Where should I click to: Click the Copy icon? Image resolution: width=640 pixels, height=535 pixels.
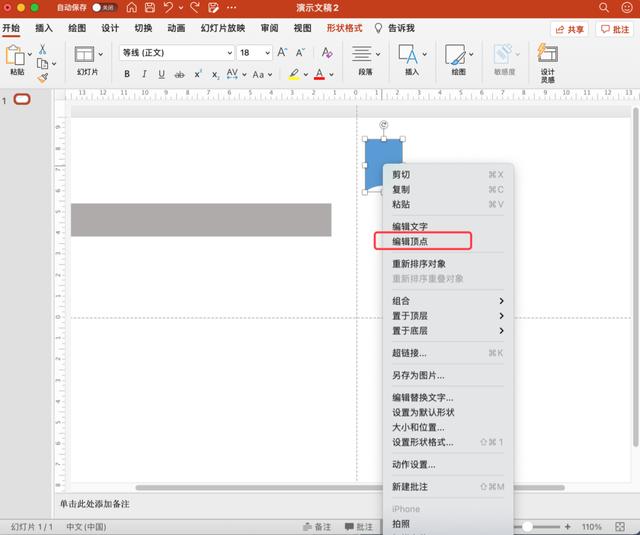coord(42,64)
